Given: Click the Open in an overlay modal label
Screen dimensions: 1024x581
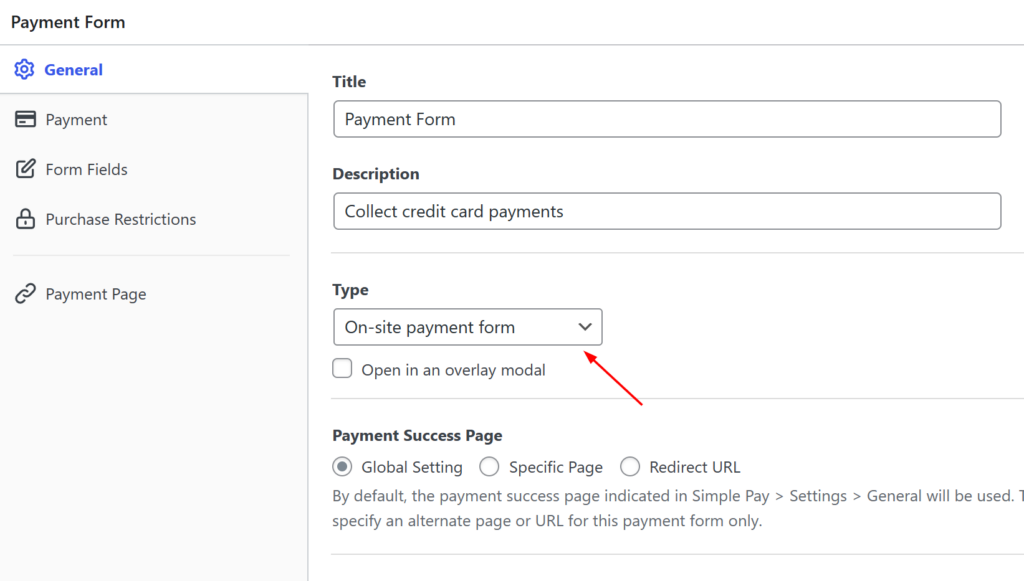Looking at the screenshot, I should 453,370.
